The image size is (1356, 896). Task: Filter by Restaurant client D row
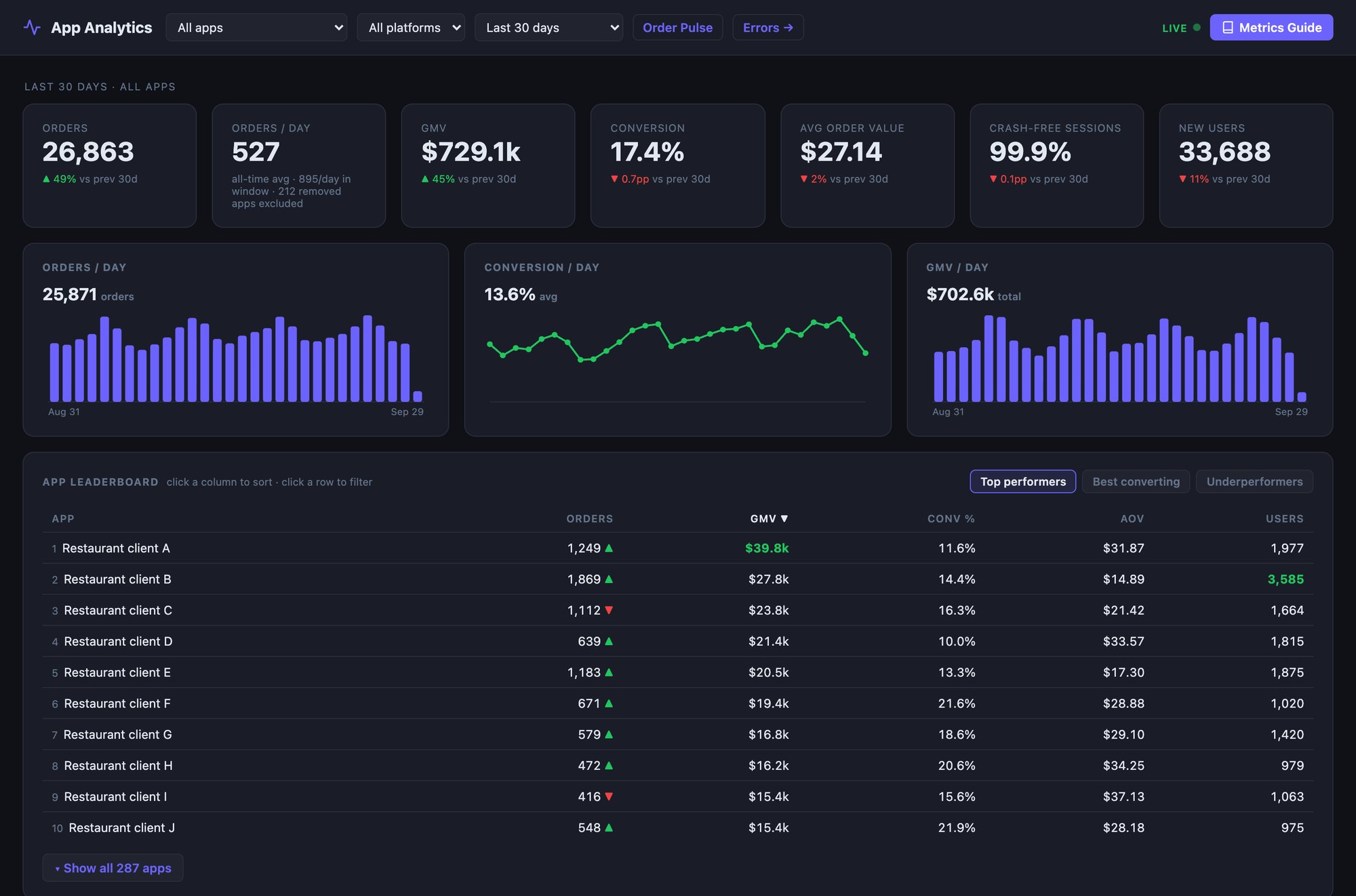coord(677,642)
